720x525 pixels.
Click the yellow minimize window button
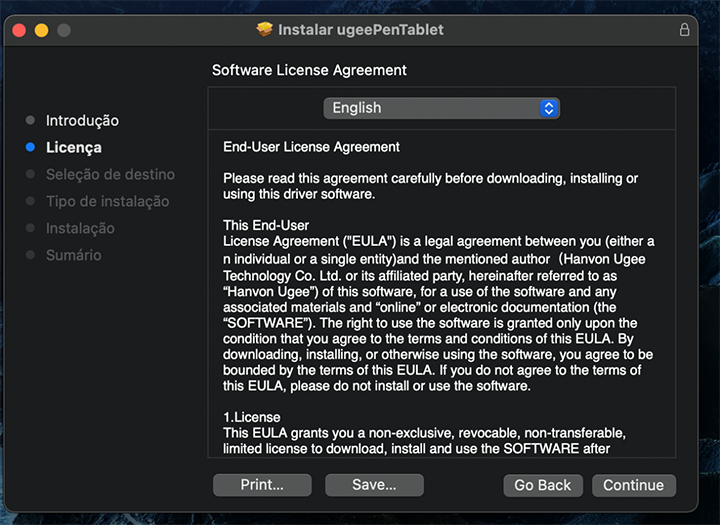pos(42,30)
